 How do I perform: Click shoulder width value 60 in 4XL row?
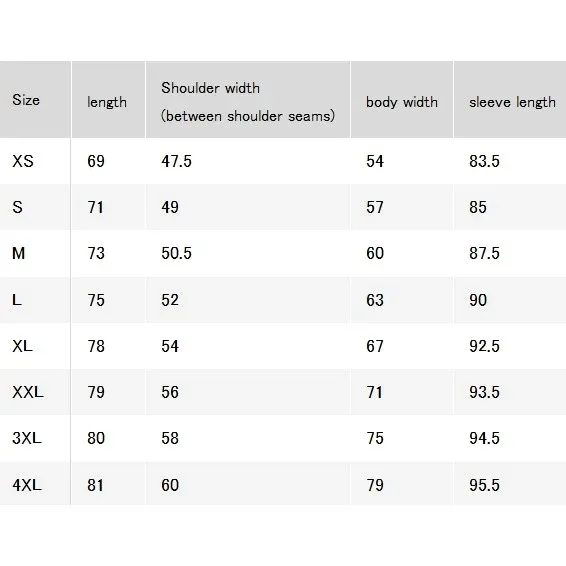point(170,485)
